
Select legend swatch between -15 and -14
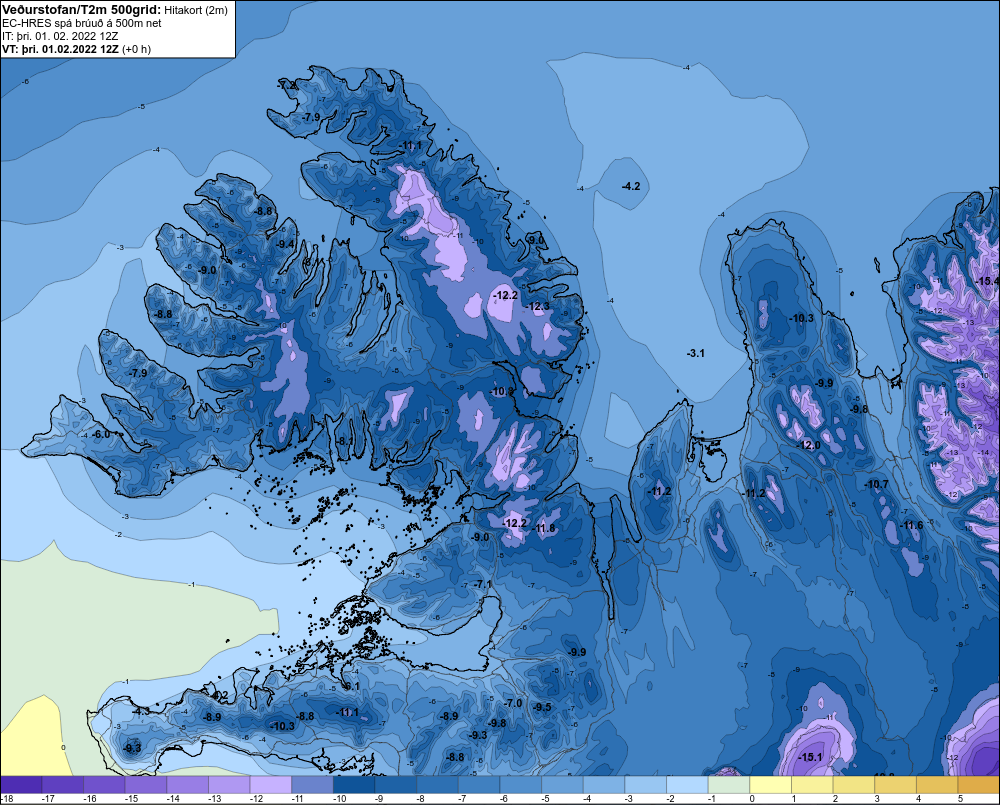click(x=146, y=785)
